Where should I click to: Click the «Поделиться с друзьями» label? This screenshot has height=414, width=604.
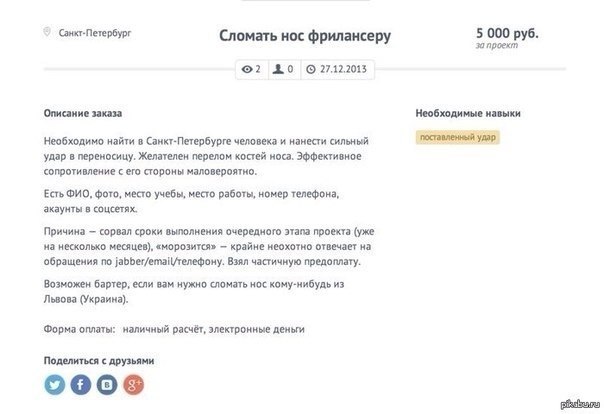pos(99,359)
